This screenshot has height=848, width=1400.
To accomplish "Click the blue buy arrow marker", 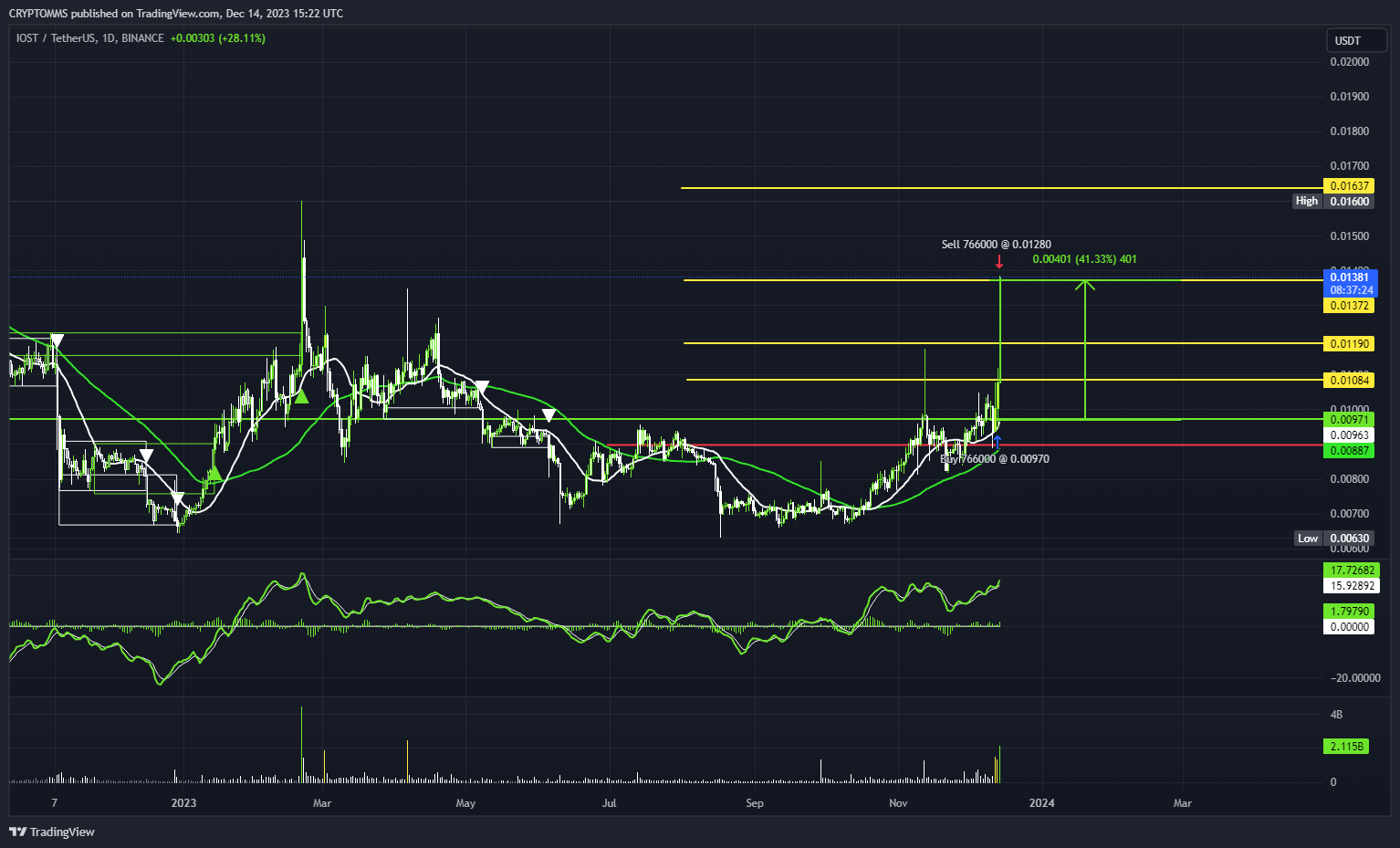I will 998,443.
